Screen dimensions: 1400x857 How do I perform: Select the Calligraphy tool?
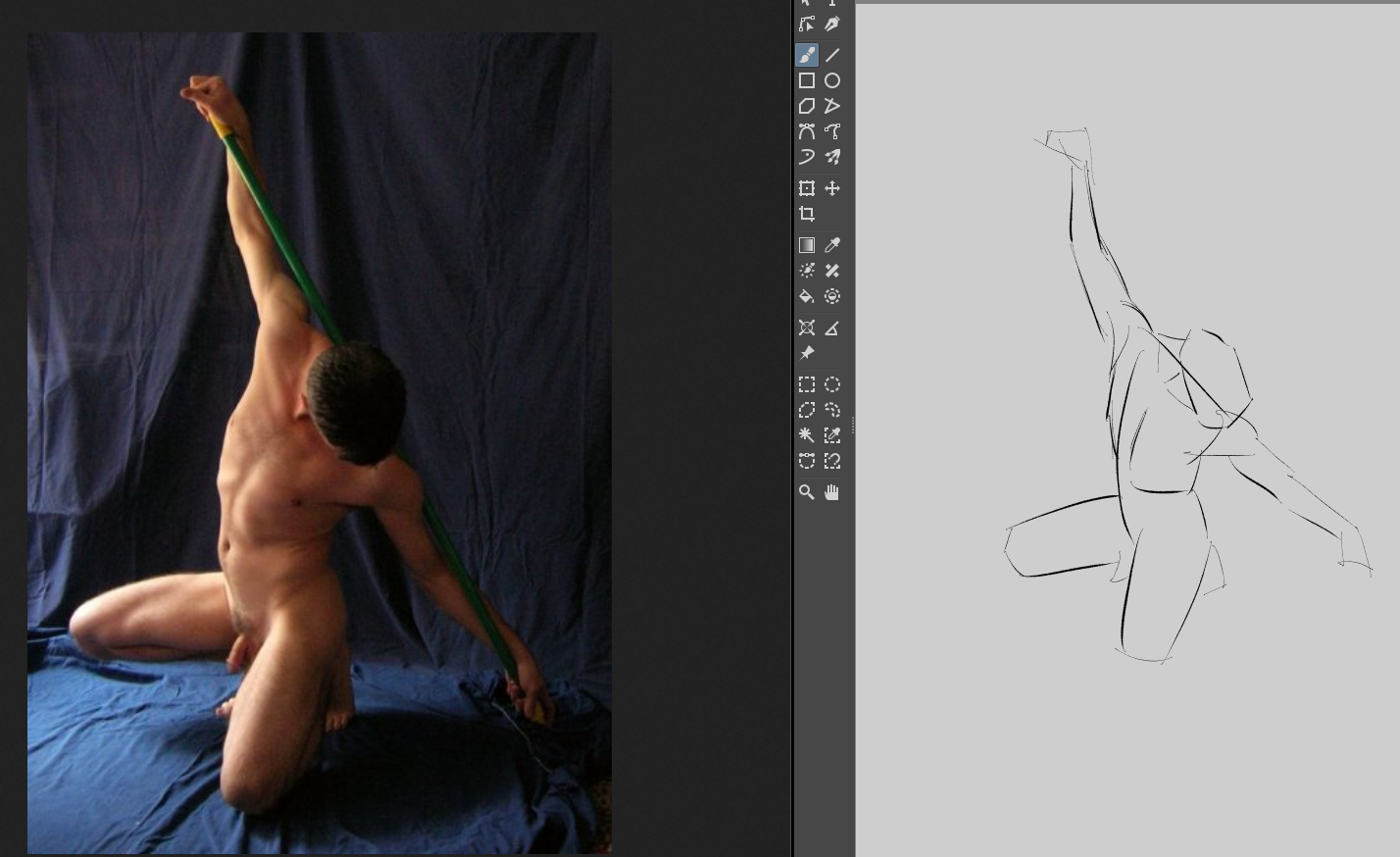coord(832,25)
